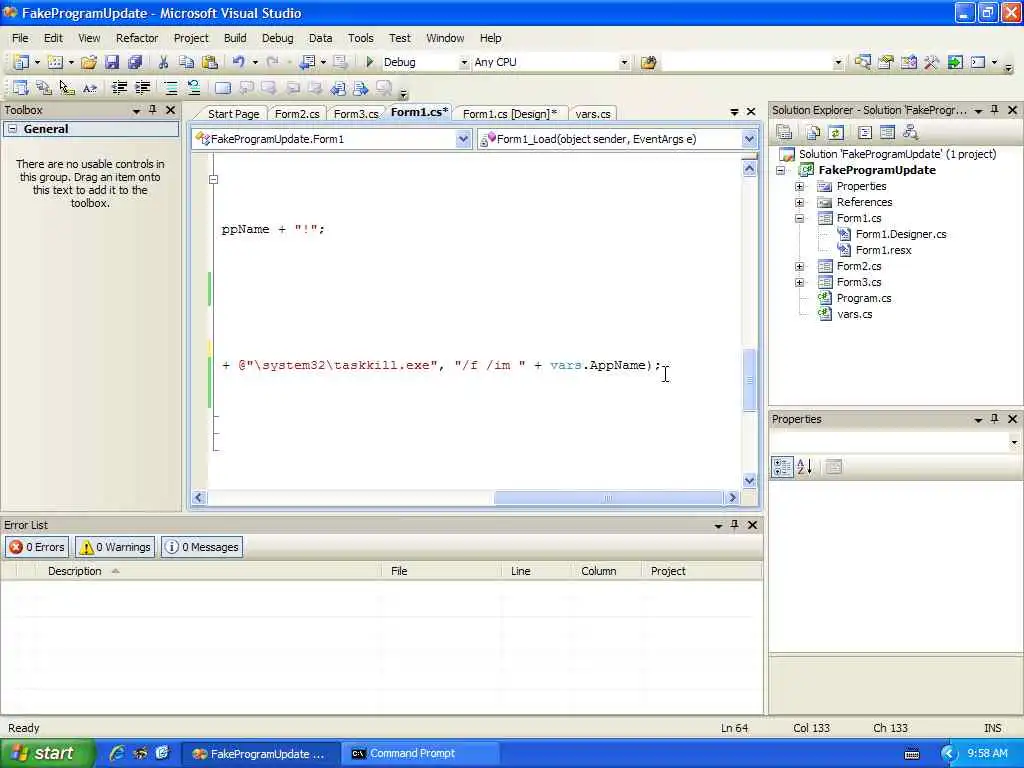Toggle the 0 Messages filter
The image size is (1024, 768).
click(x=202, y=547)
